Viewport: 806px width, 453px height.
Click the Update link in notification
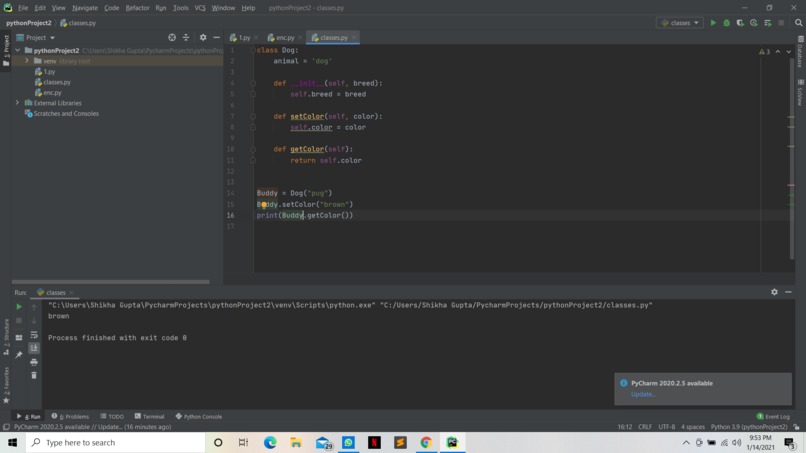pos(643,394)
